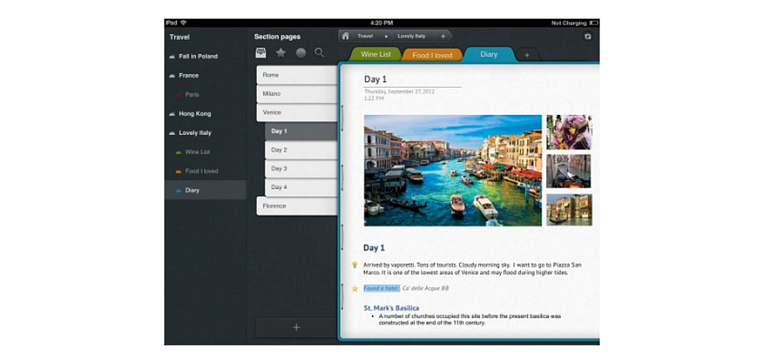Add a new section tab
The width and height of the screenshot is (764, 364).
point(527,56)
